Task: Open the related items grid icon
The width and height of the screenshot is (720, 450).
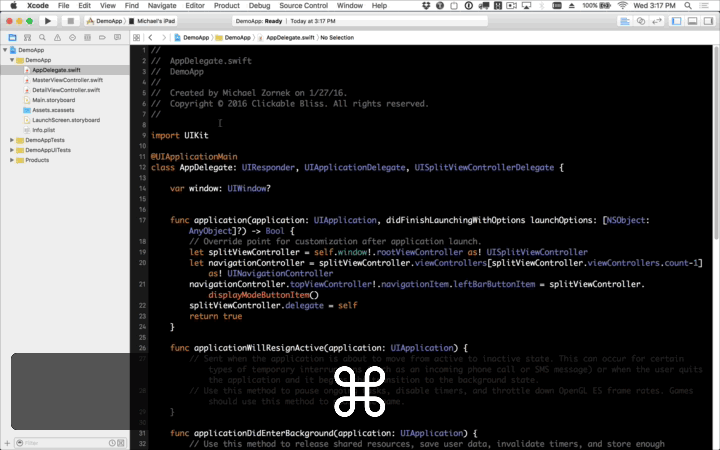Action: [136, 38]
